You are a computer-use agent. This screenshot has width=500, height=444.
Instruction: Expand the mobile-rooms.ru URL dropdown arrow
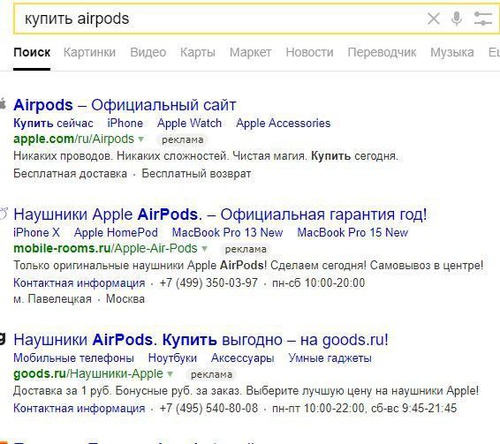(x=205, y=248)
